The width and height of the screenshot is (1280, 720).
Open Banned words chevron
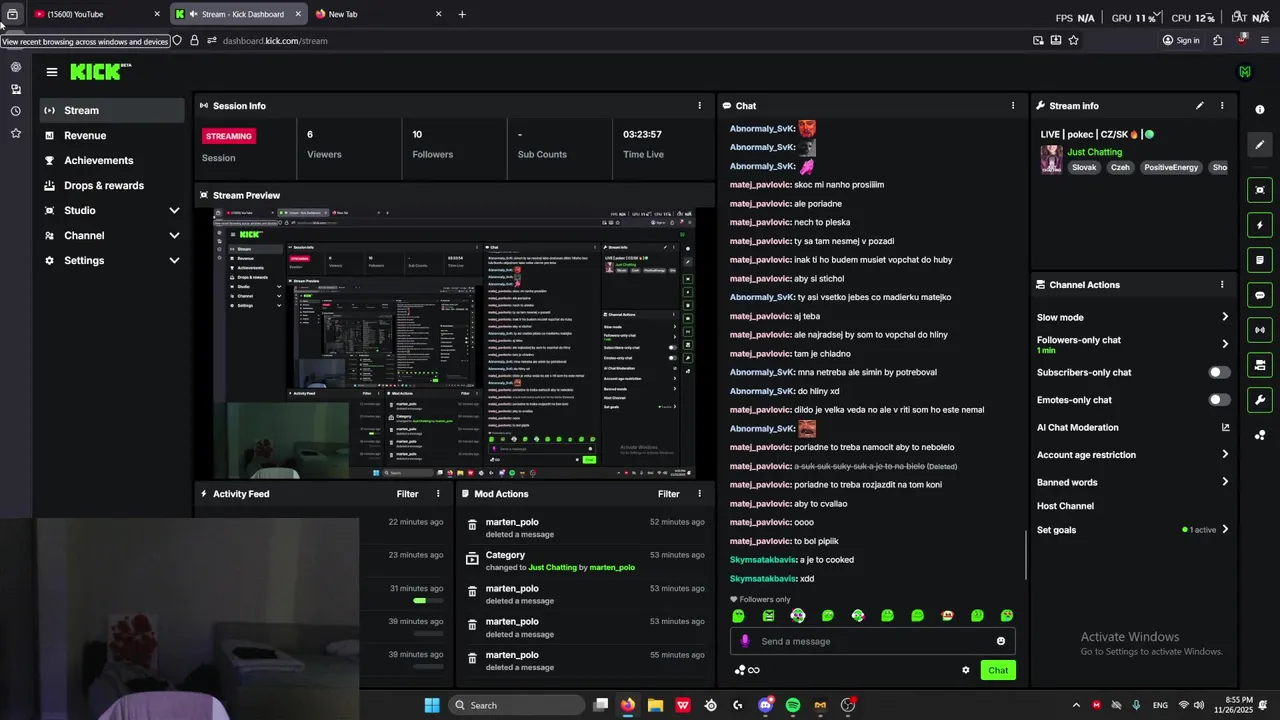pos(1224,482)
